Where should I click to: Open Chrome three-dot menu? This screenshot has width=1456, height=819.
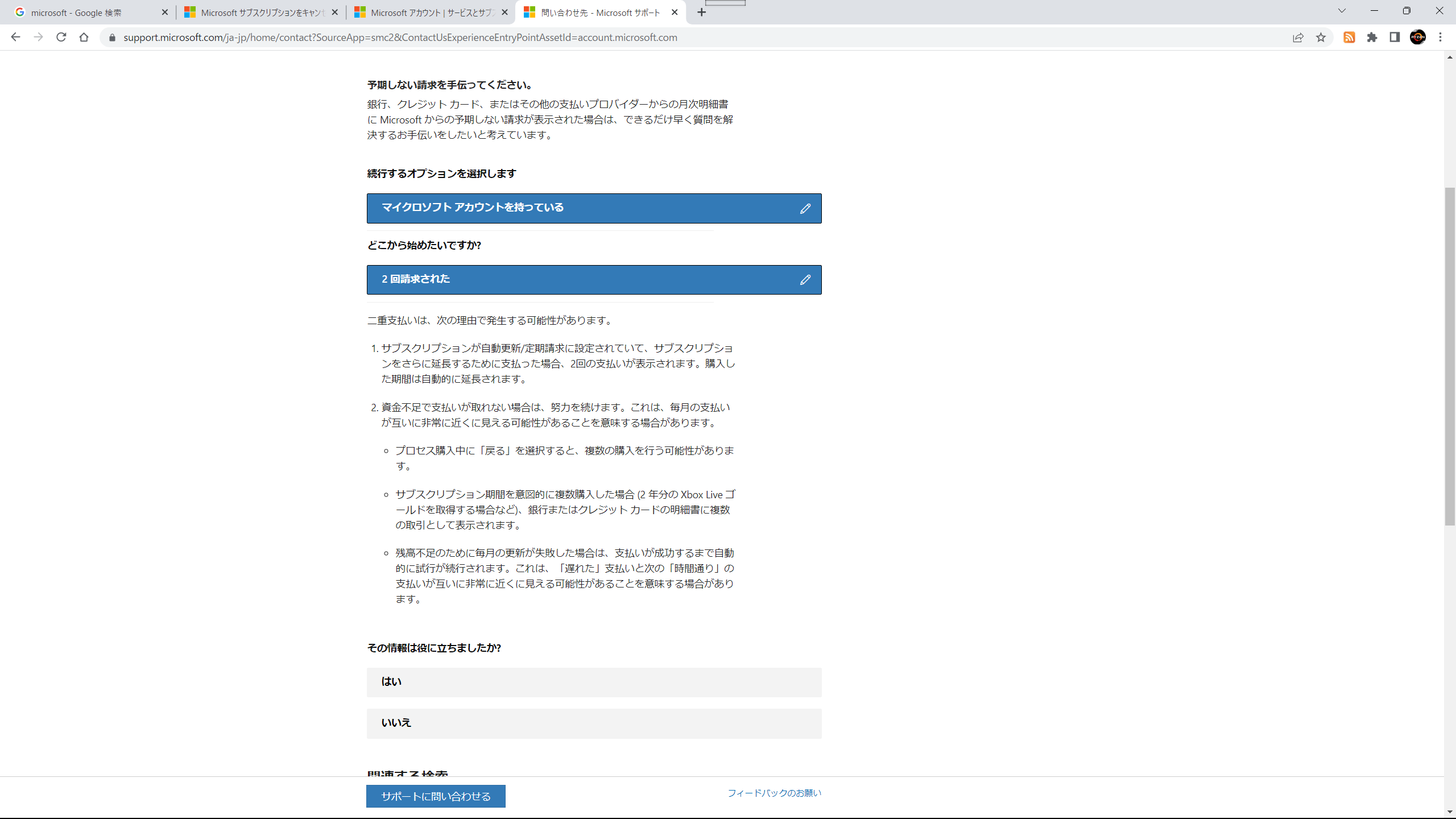pos(1441,38)
